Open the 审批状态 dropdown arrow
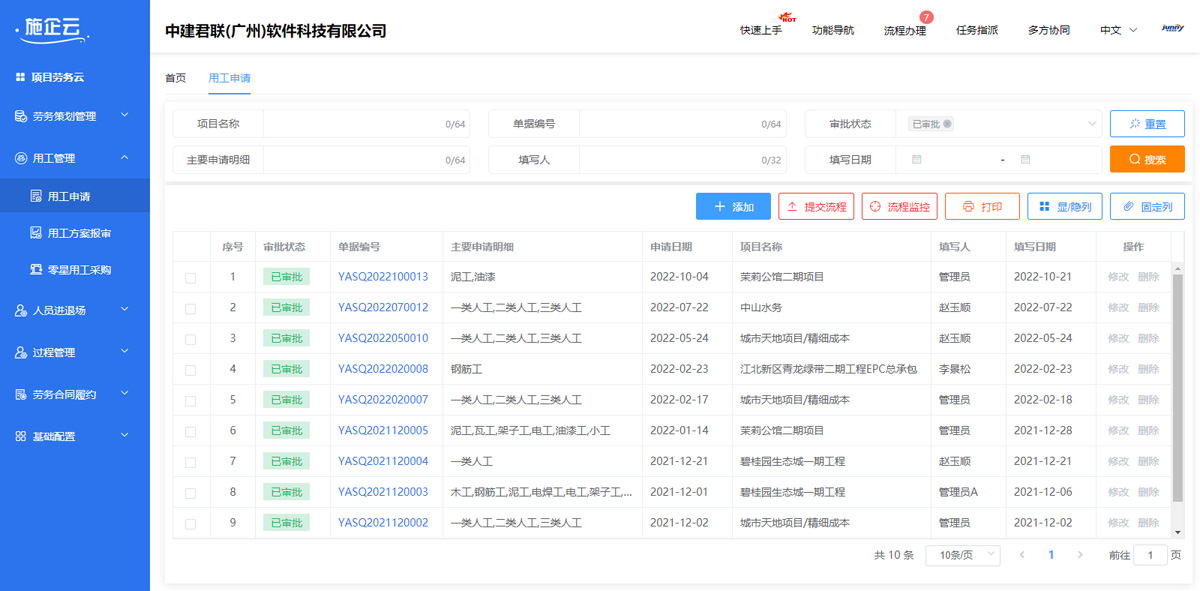The width and height of the screenshot is (1200, 591). click(x=1092, y=124)
